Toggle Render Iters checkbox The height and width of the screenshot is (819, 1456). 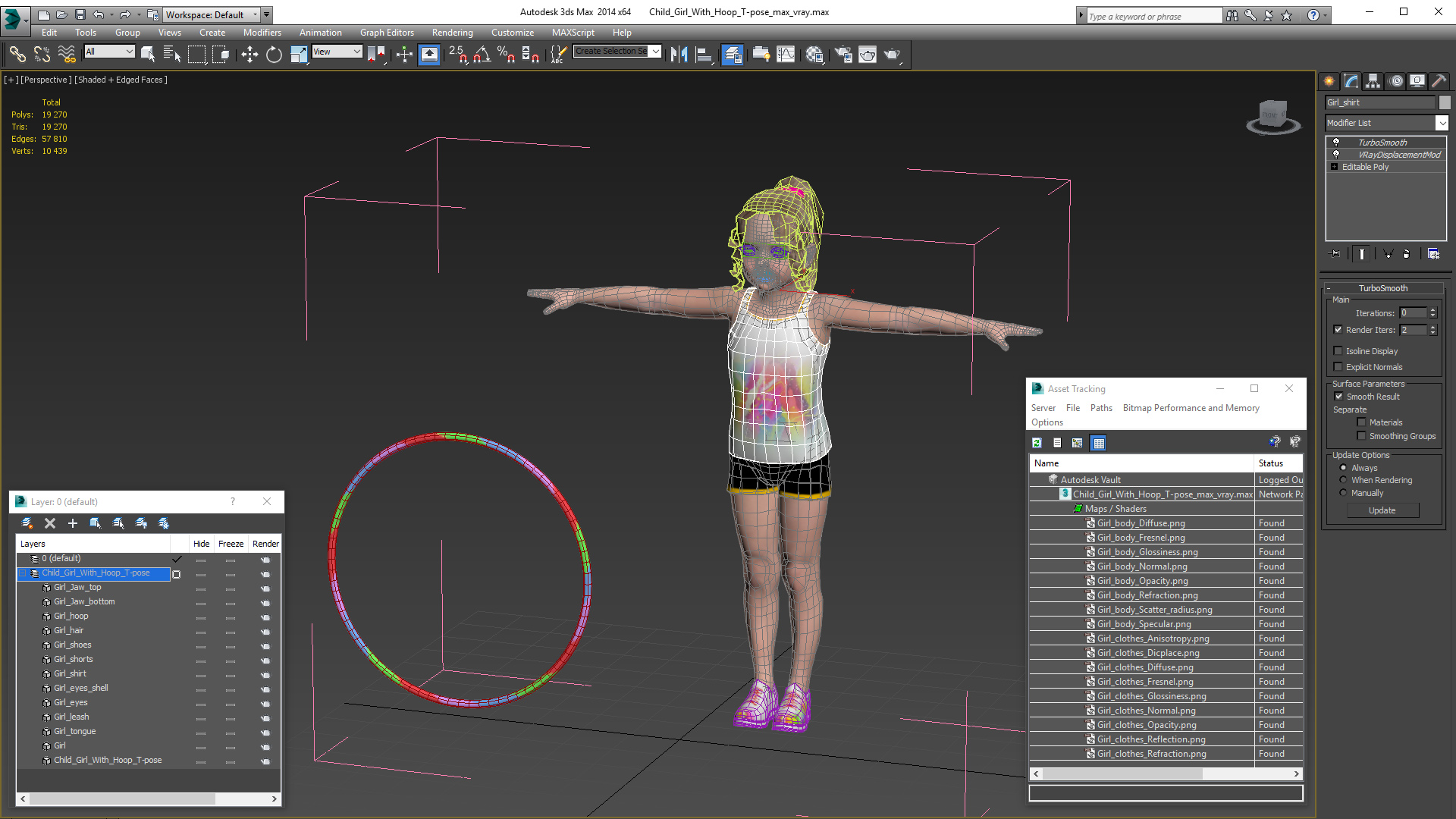1338,330
